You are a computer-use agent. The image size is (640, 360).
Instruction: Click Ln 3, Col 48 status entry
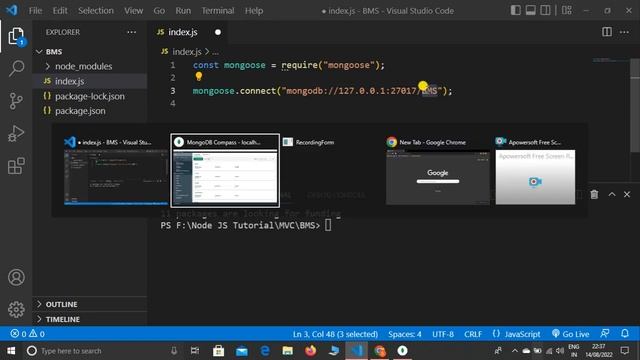click(335, 334)
